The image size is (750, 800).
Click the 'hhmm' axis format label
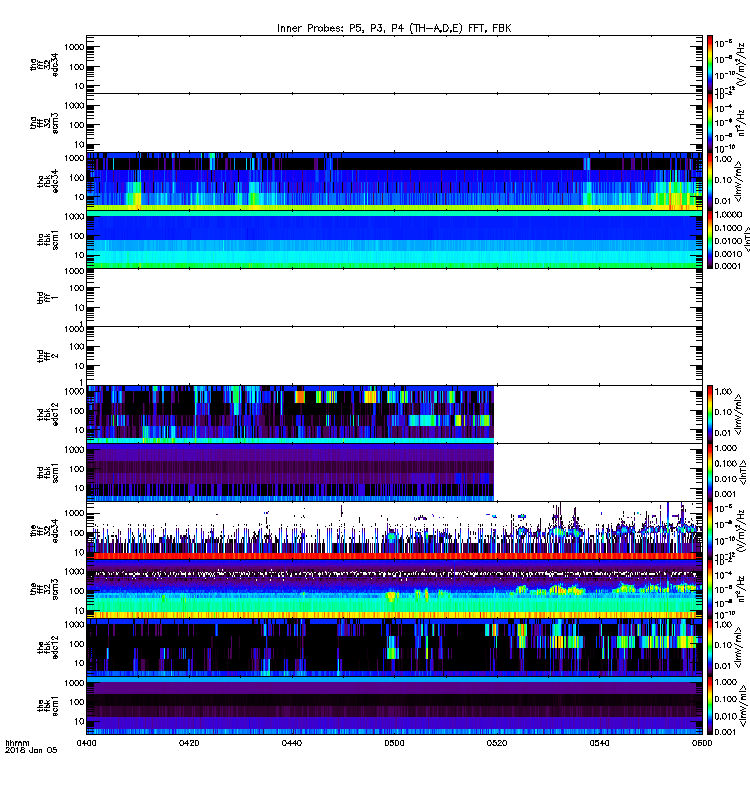pyautogui.click(x=17, y=743)
